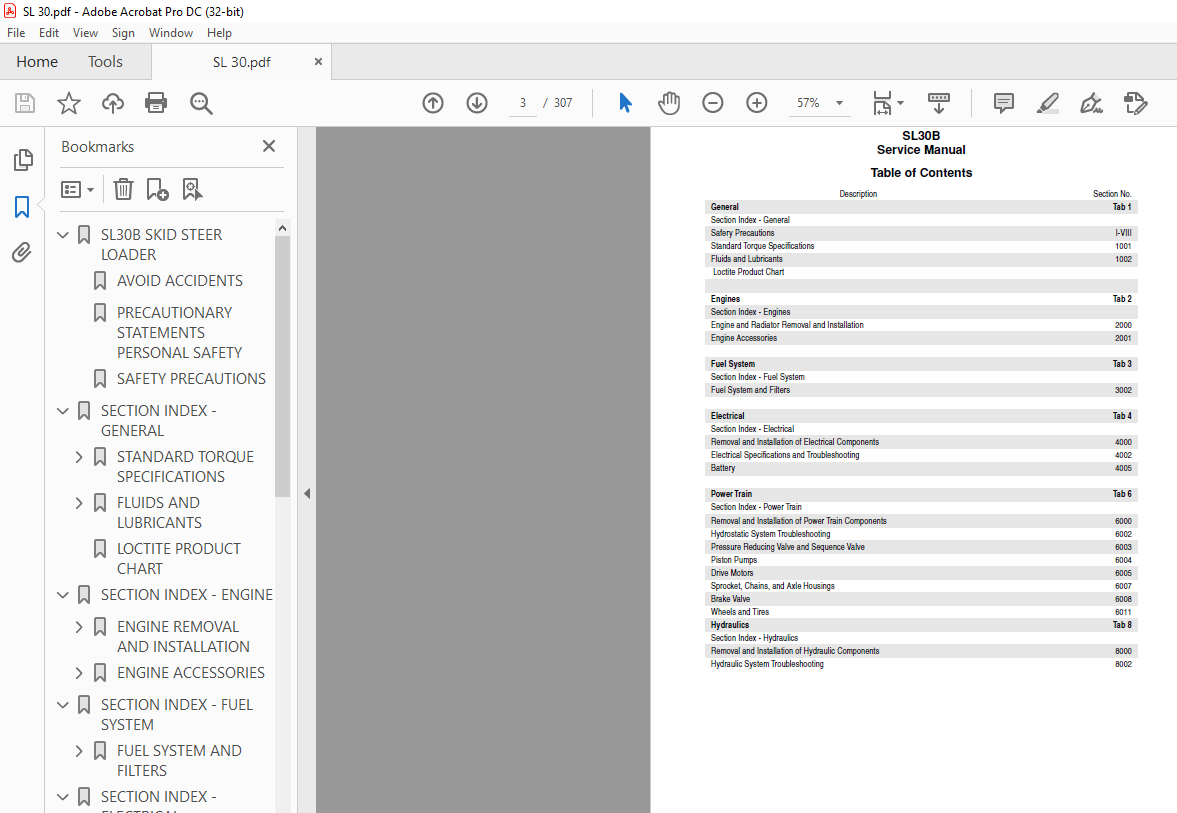Expand ENGINE ACCESSORIES bookmark
This screenshot has height=813, width=1177.
pos(79,673)
